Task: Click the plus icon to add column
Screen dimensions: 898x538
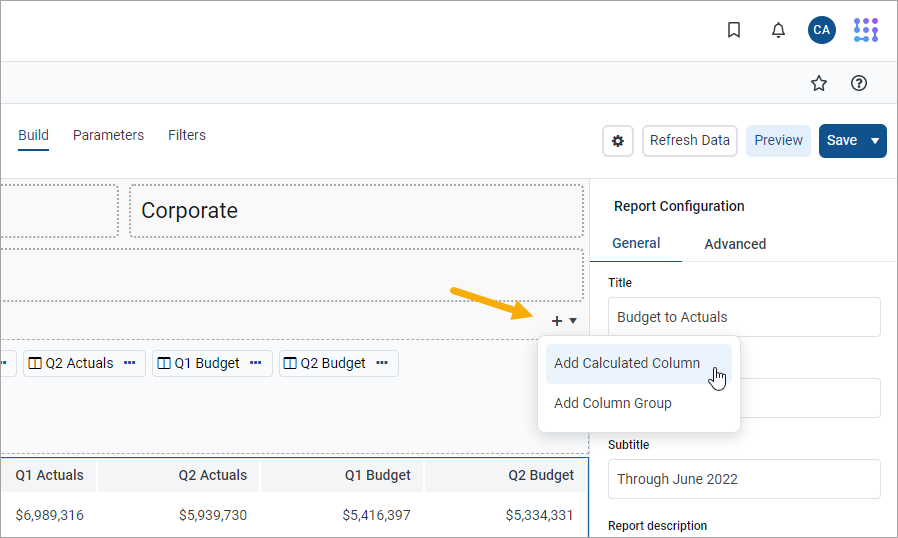Action: coord(557,320)
